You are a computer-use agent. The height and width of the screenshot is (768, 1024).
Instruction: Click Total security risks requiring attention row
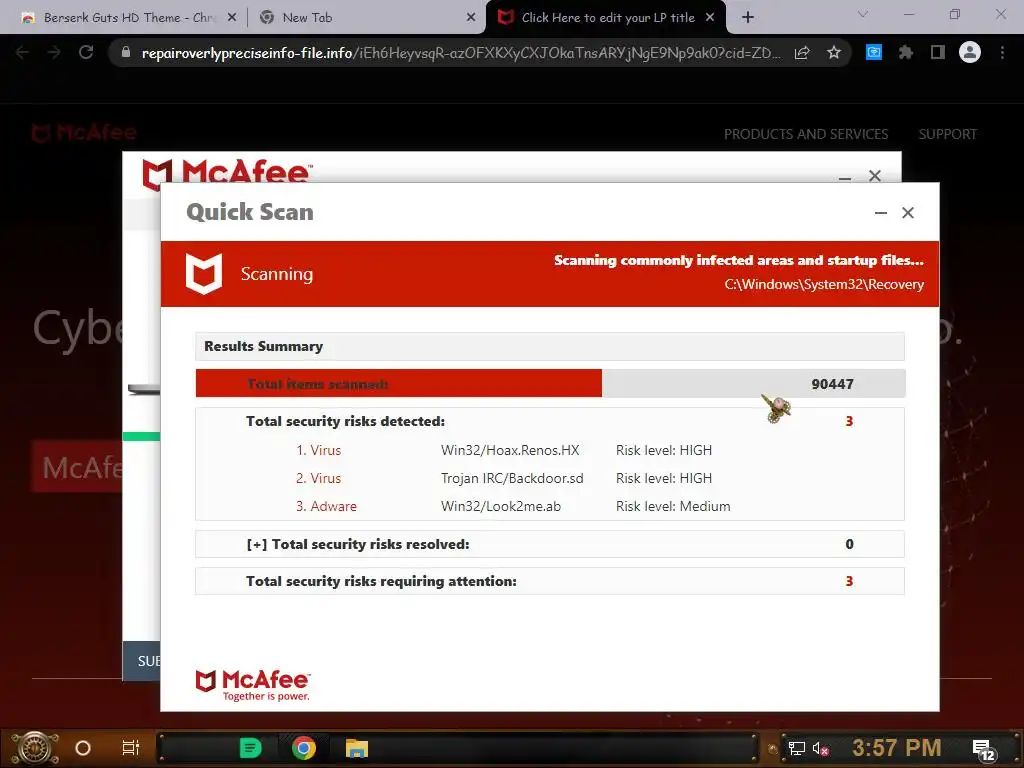pyautogui.click(x=550, y=582)
